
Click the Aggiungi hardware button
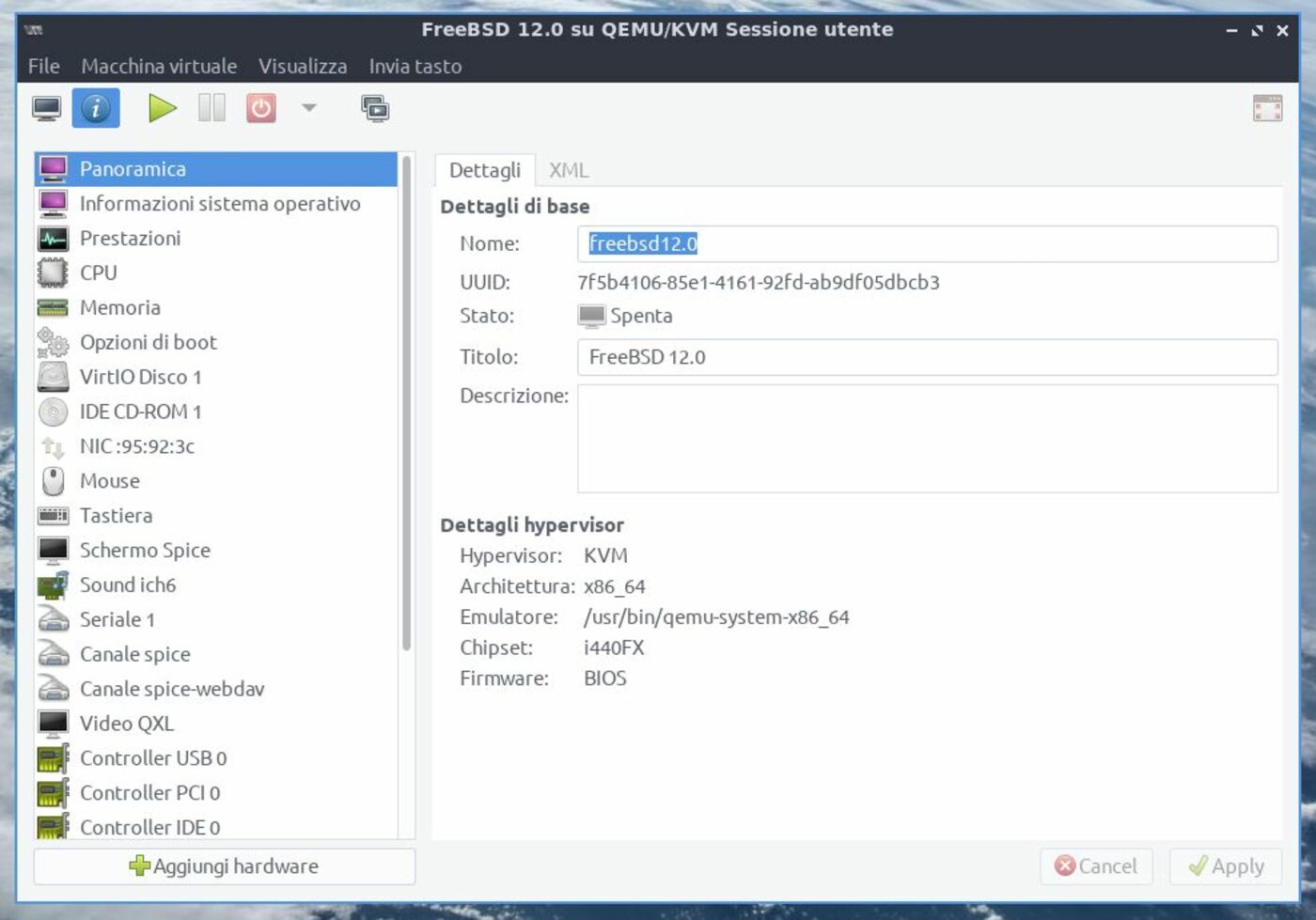(224, 865)
